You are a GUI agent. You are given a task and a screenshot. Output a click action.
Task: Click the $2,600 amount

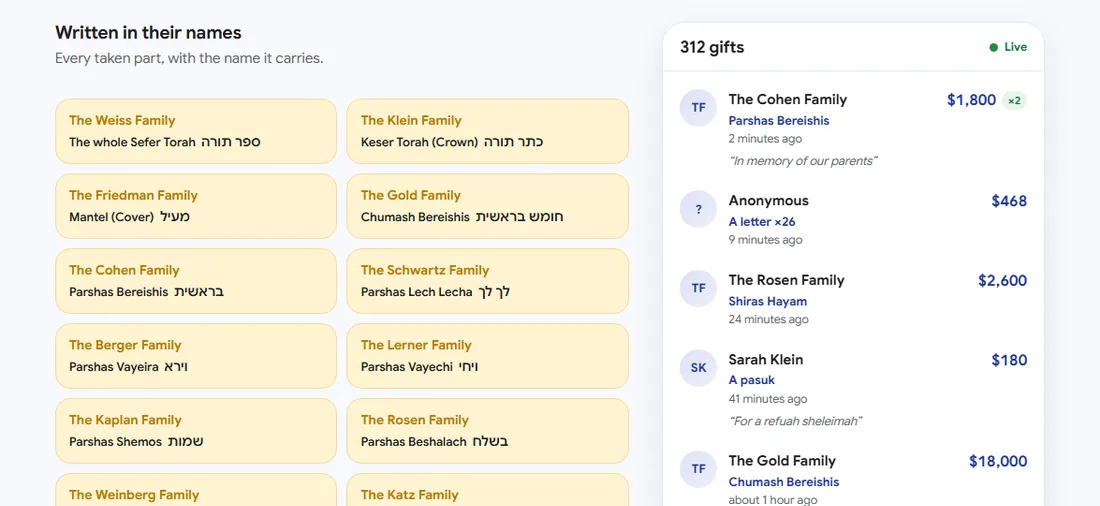pos(1002,281)
